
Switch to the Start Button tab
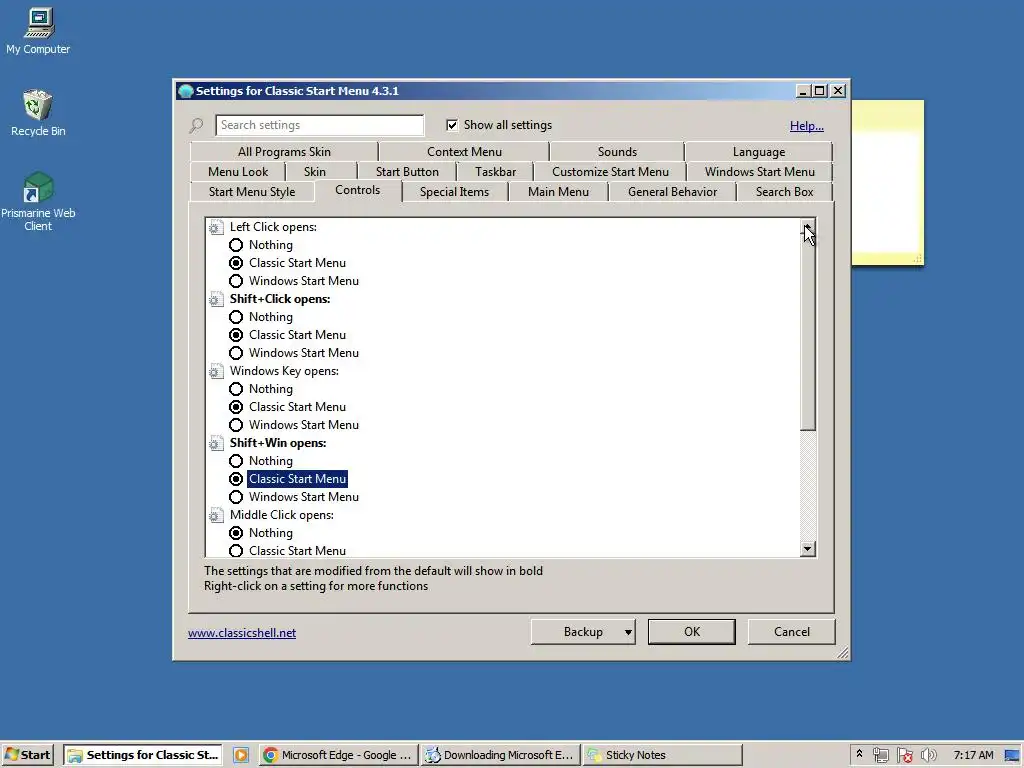point(407,172)
